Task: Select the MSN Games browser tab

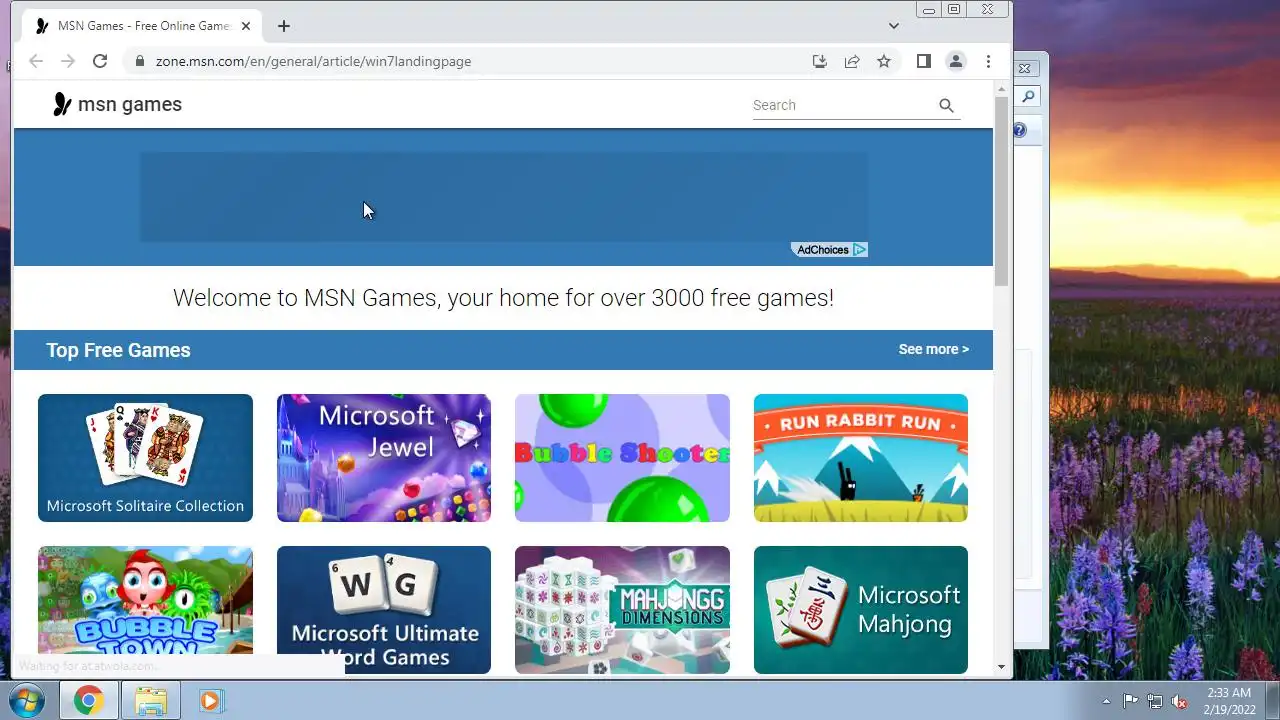Action: click(x=142, y=26)
